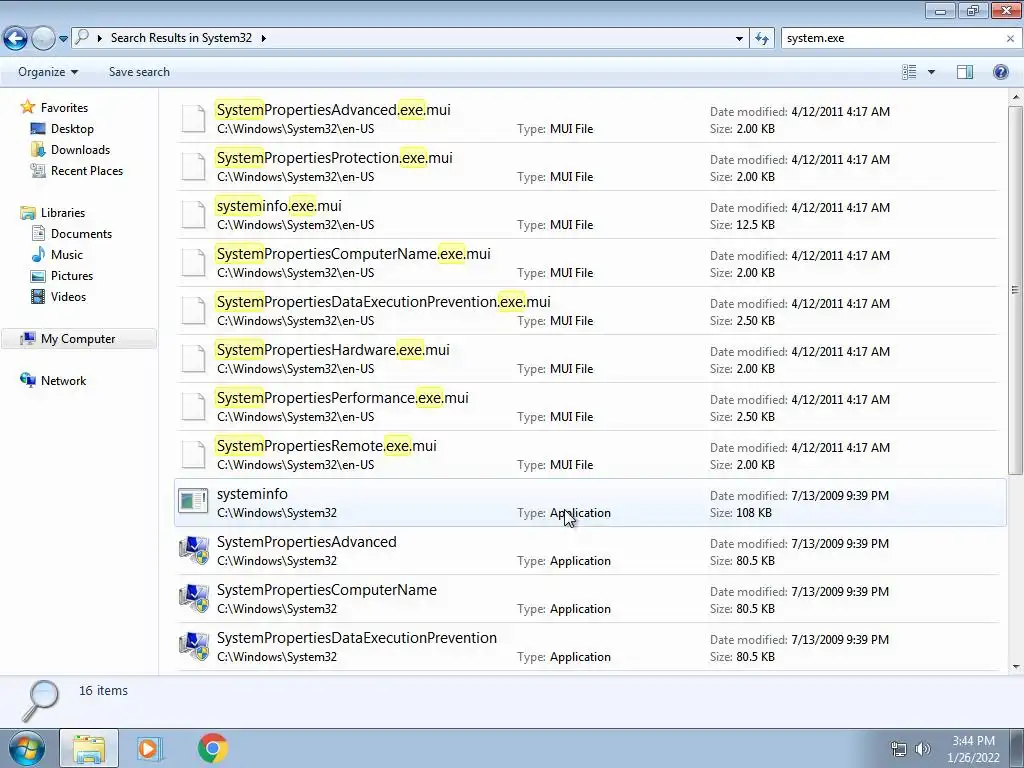The height and width of the screenshot is (768, 1024).
Task: Select the SystemPropertiesDataExecutionPrevention application name
Action: click(357, 638)
